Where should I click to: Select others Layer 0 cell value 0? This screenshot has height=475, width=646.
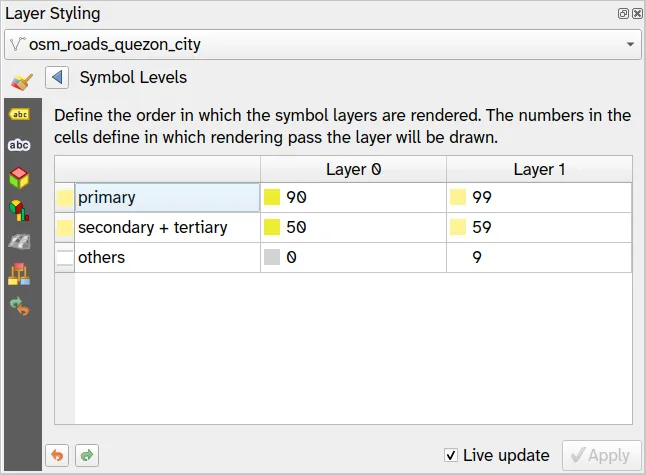pyautogui.click(x=353, y=257)
